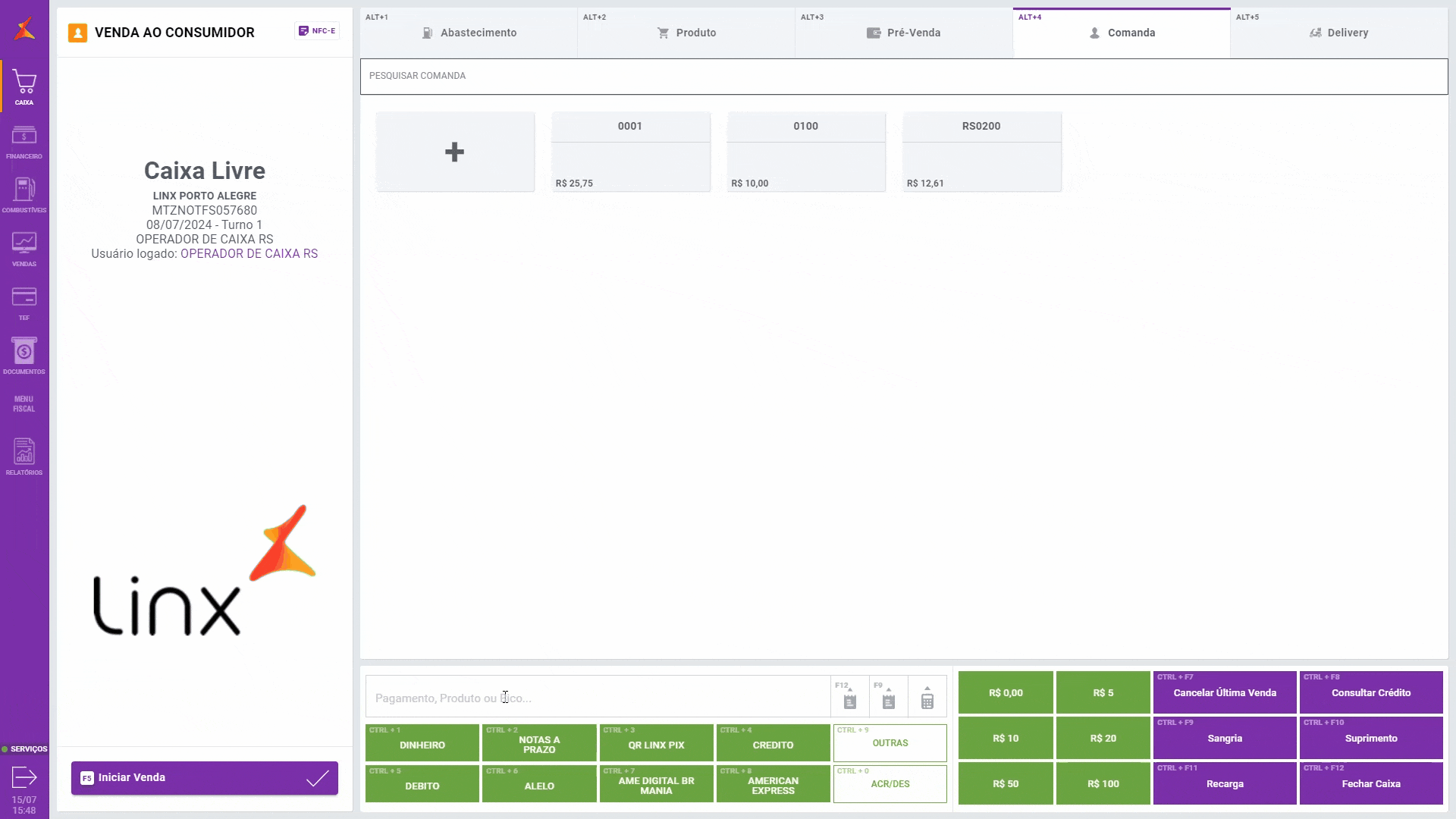The height and width of the screenshot is (819, 1456).
Task: Click the F12 receipt icon
Action: click(x=849, y=698)
